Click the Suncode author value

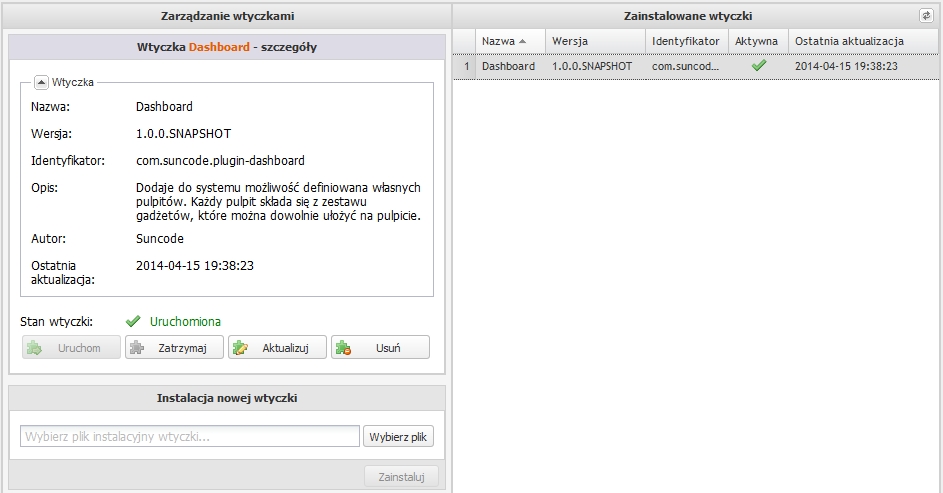pyautogui.click(x=160, y=239)
